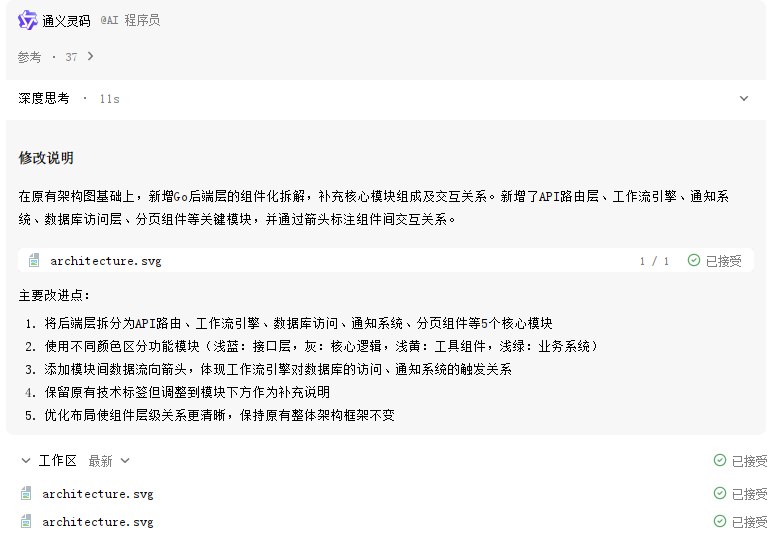The height and width of the screenshot is (545, 779).
Task: Expand the 深度思考 section chevron
Action: click(744, 98)
